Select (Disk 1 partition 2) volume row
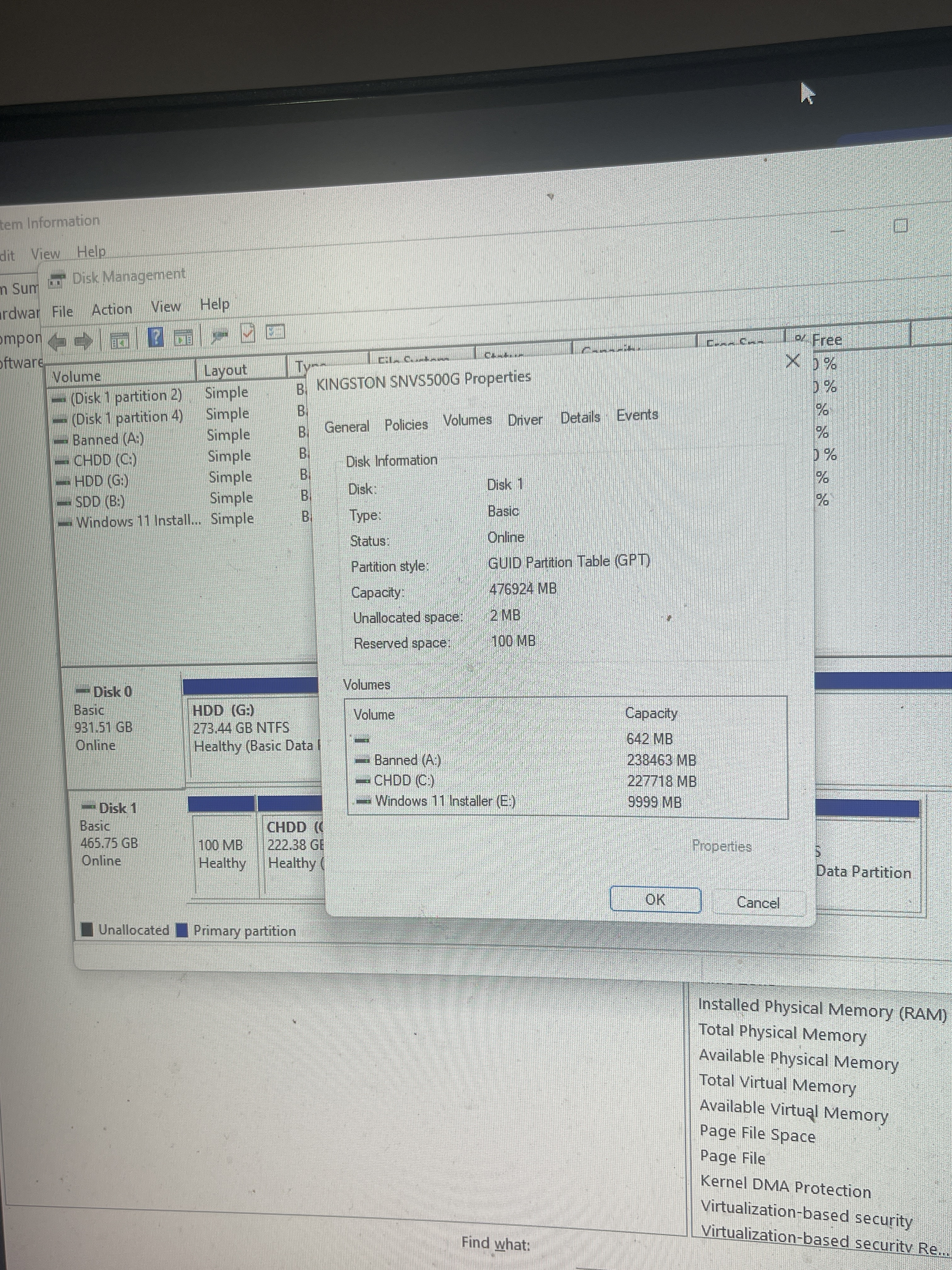952x1270 pixels. (126, 397)
